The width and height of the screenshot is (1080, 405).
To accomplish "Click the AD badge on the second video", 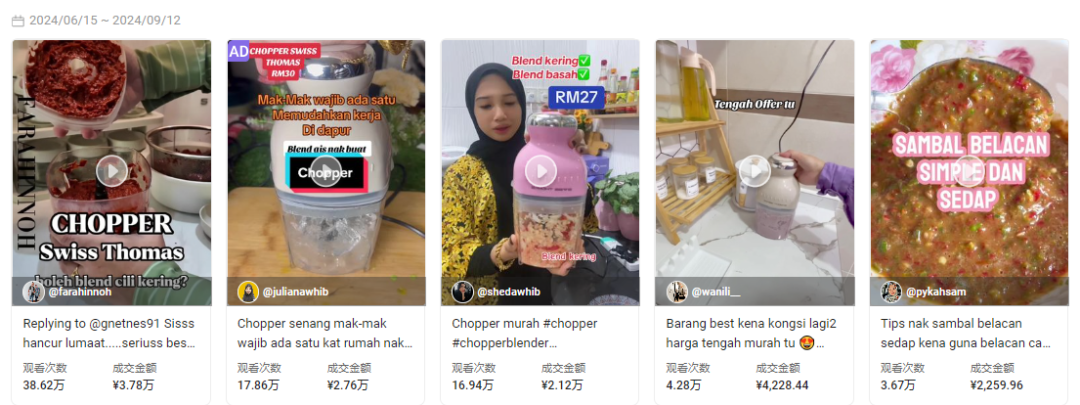I will point(238,51).
